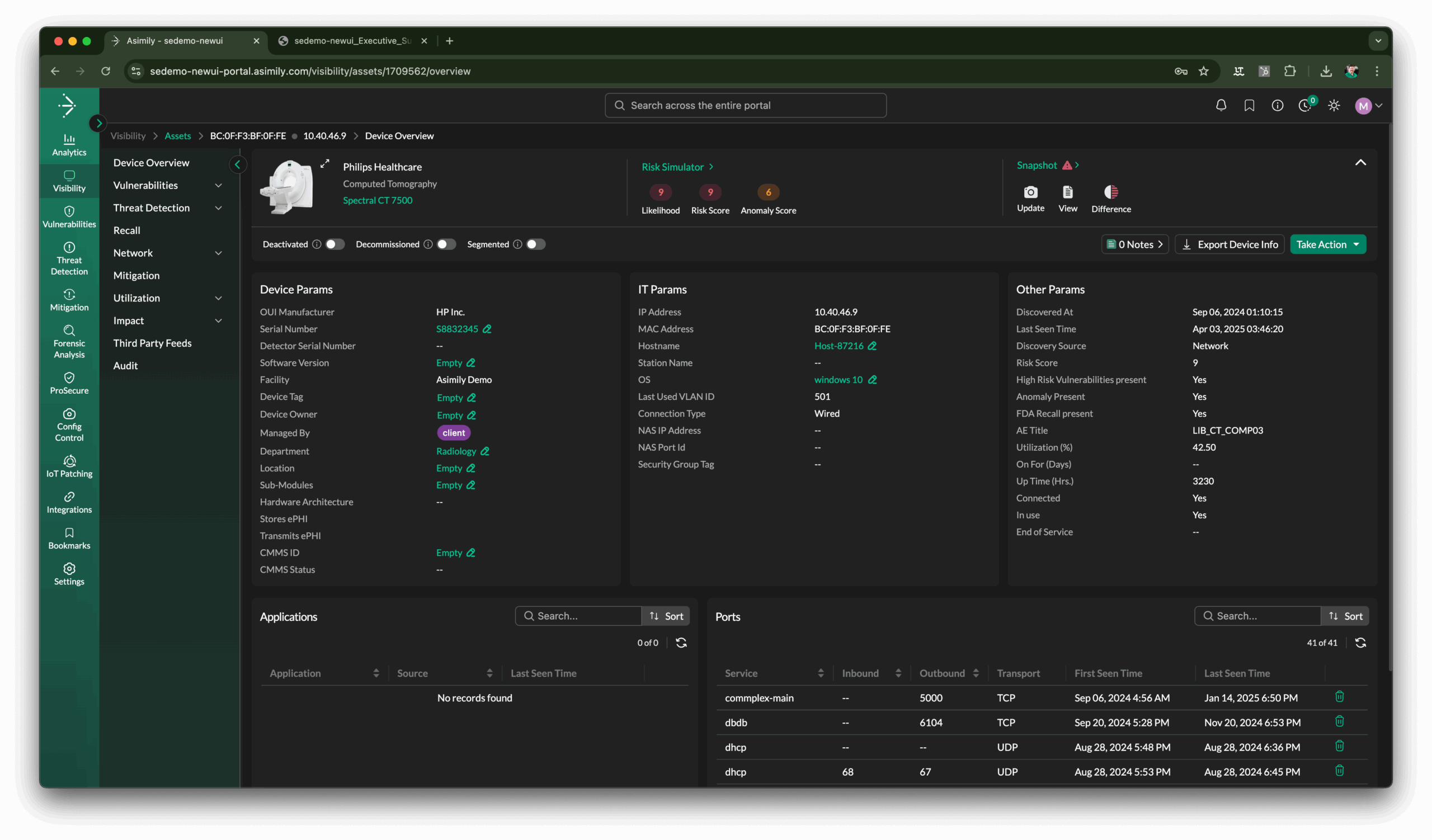Expand the Utilization submenu
The height and width of the screenshot is (840, 1432).
[x=218, y=298]
